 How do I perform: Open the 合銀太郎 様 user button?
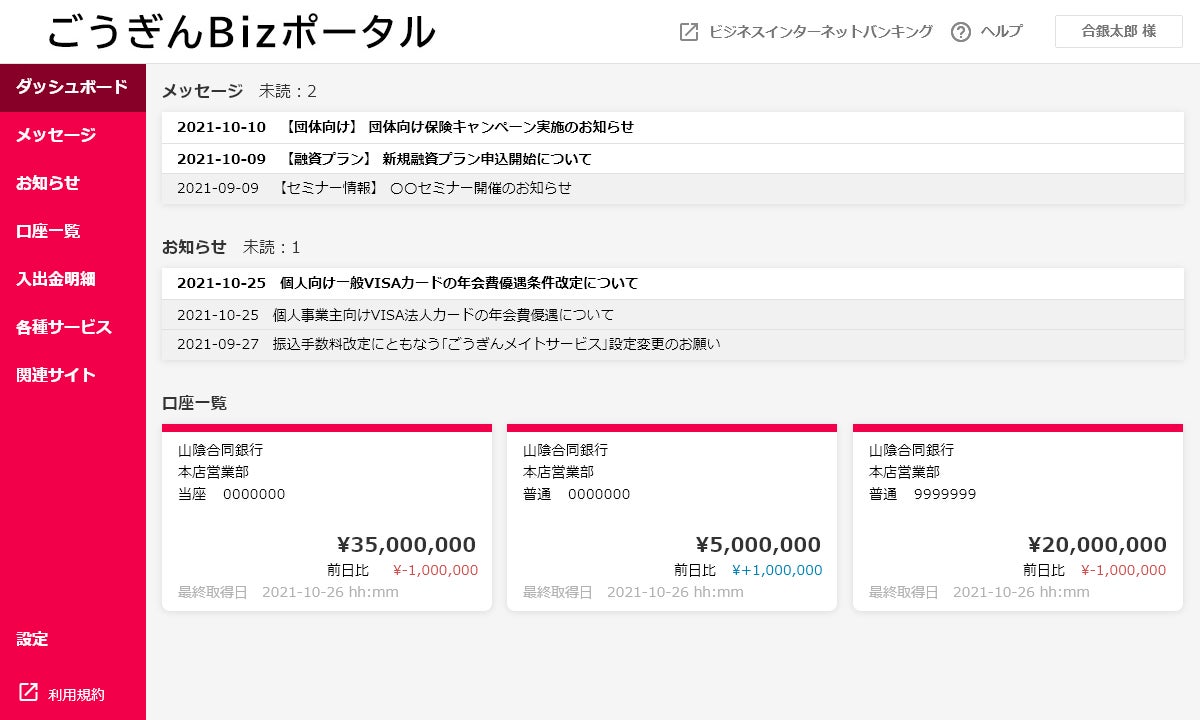pos(1118,32)
